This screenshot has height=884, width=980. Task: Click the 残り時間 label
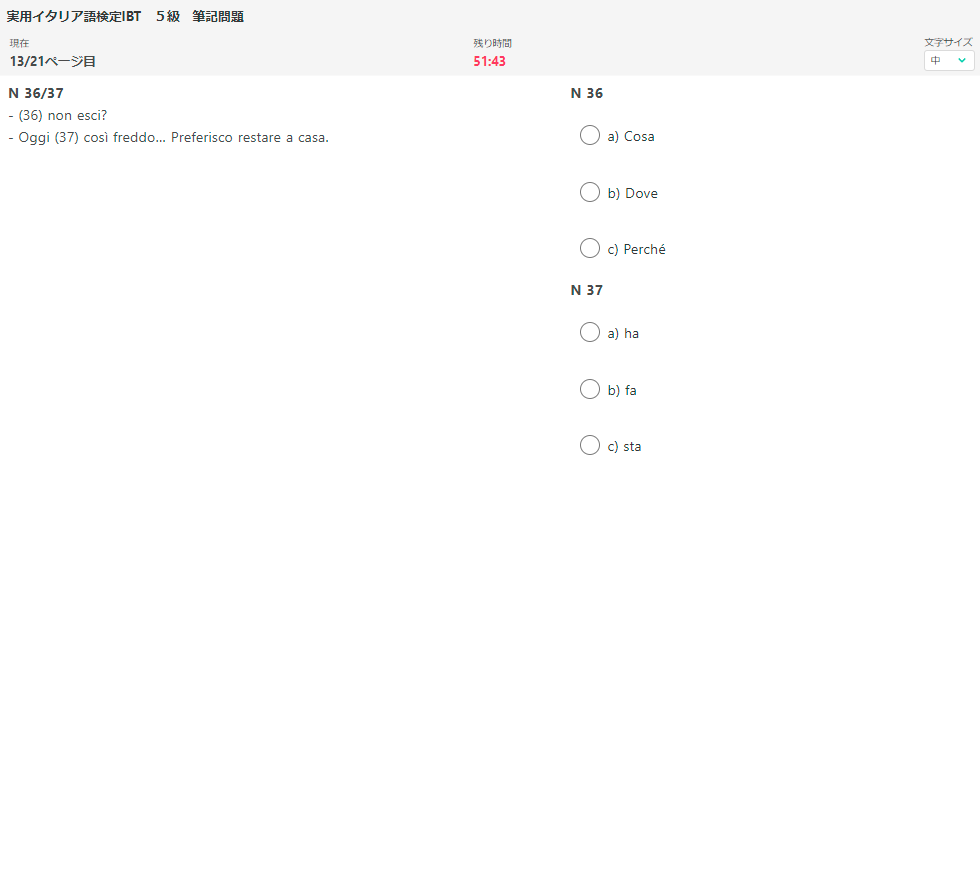point(492,43)
